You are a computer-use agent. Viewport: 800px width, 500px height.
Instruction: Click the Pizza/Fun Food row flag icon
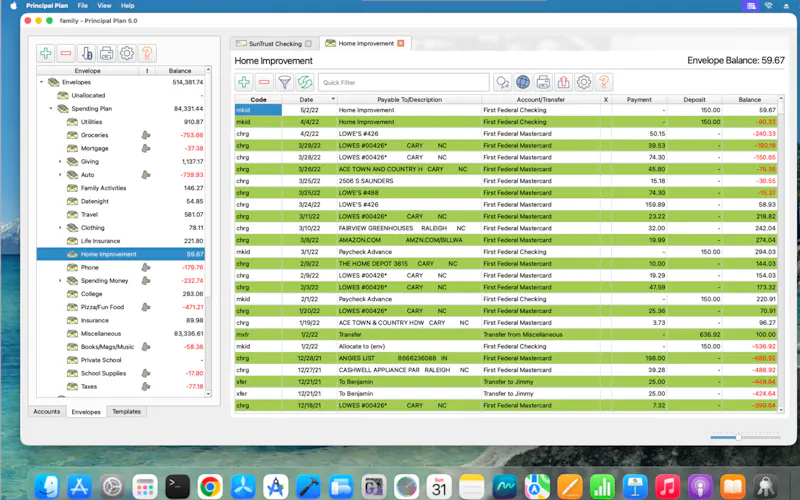tap(146, 307)
